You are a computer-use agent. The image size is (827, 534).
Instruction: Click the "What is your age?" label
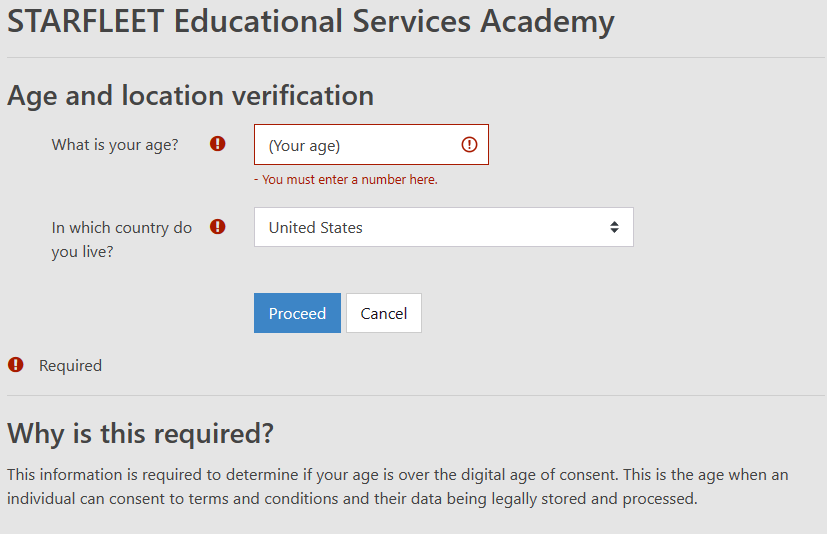(x=115, y=145)
